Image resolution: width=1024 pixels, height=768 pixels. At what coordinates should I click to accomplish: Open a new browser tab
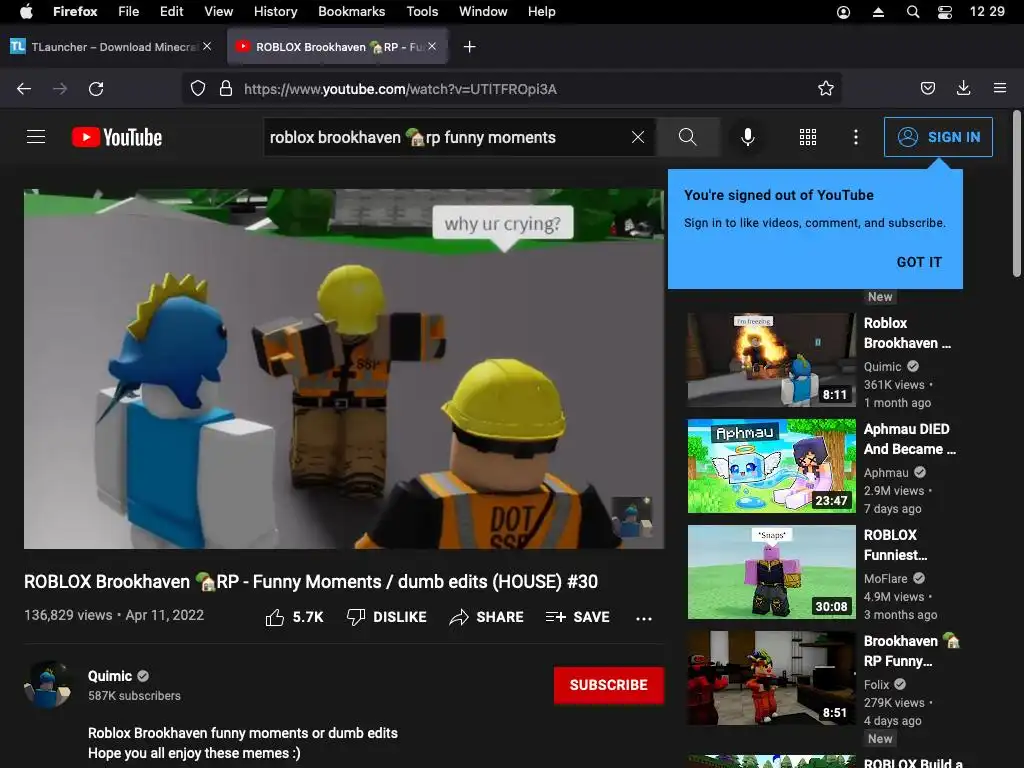tap(469, 46)
